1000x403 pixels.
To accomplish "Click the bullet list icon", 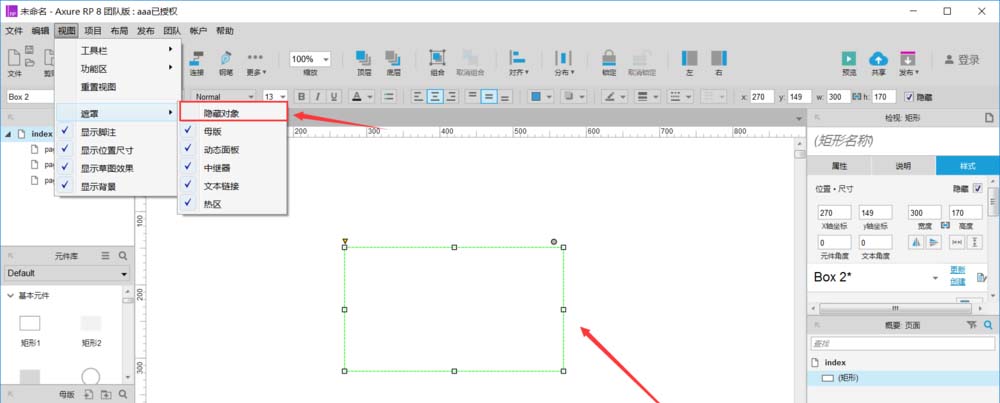I will pos(389,96).
